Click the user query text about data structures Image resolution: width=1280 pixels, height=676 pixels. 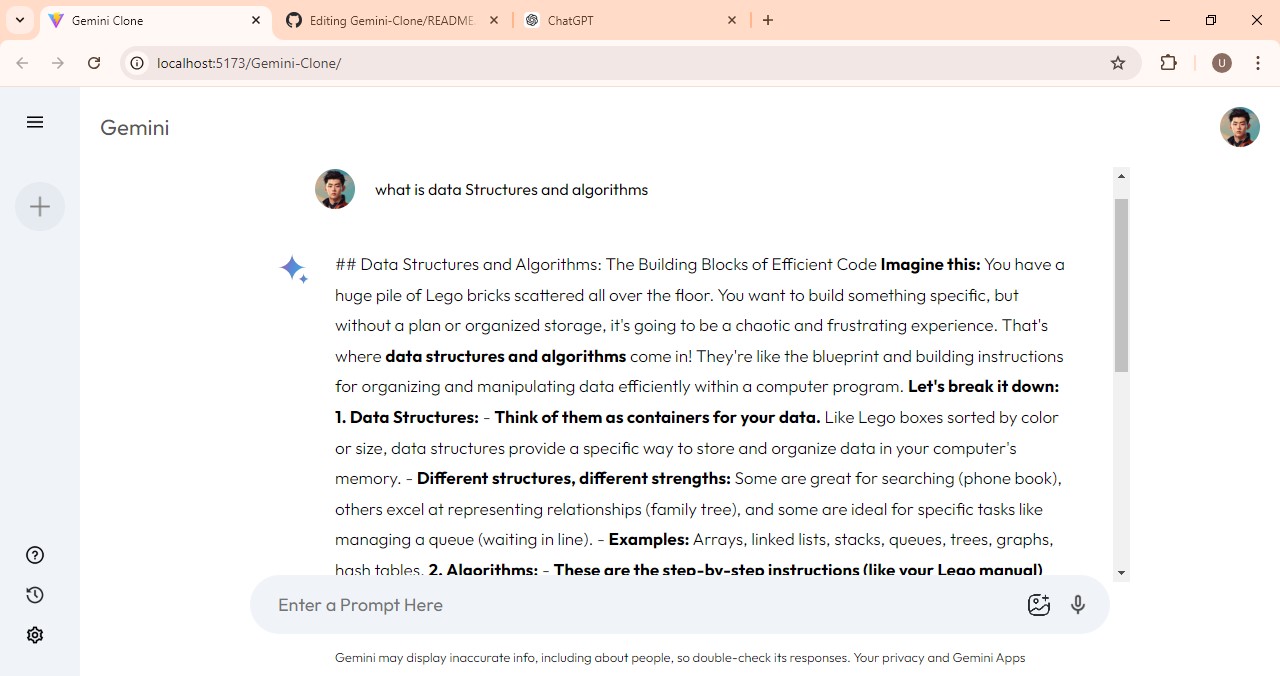point(511,190)
